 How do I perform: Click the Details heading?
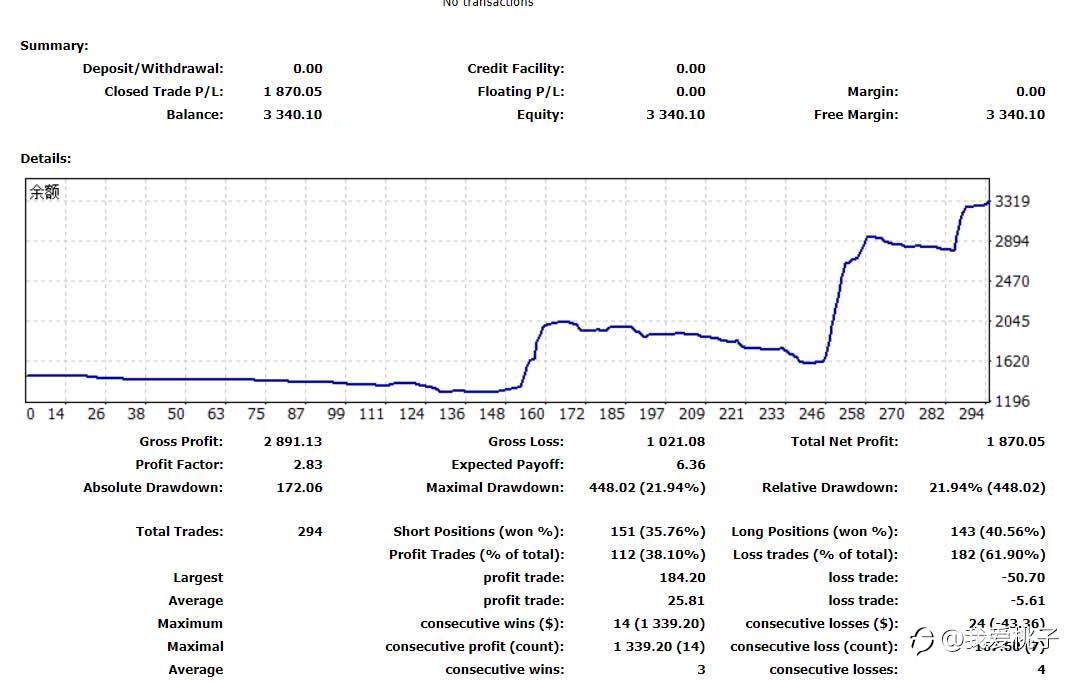coord(46,159)
